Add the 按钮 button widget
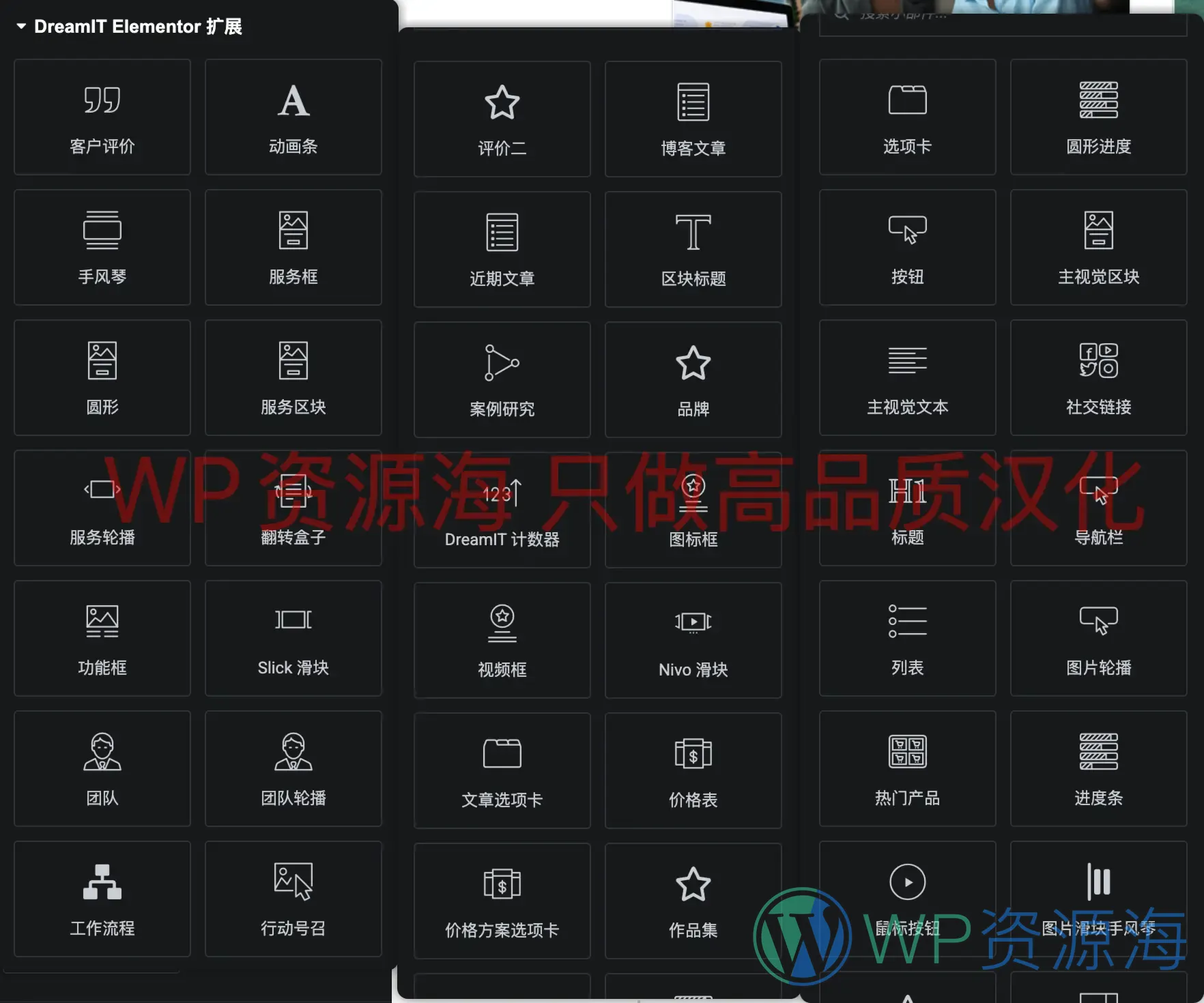Screen dimensions: 1204x1003 tap(907, 248)
